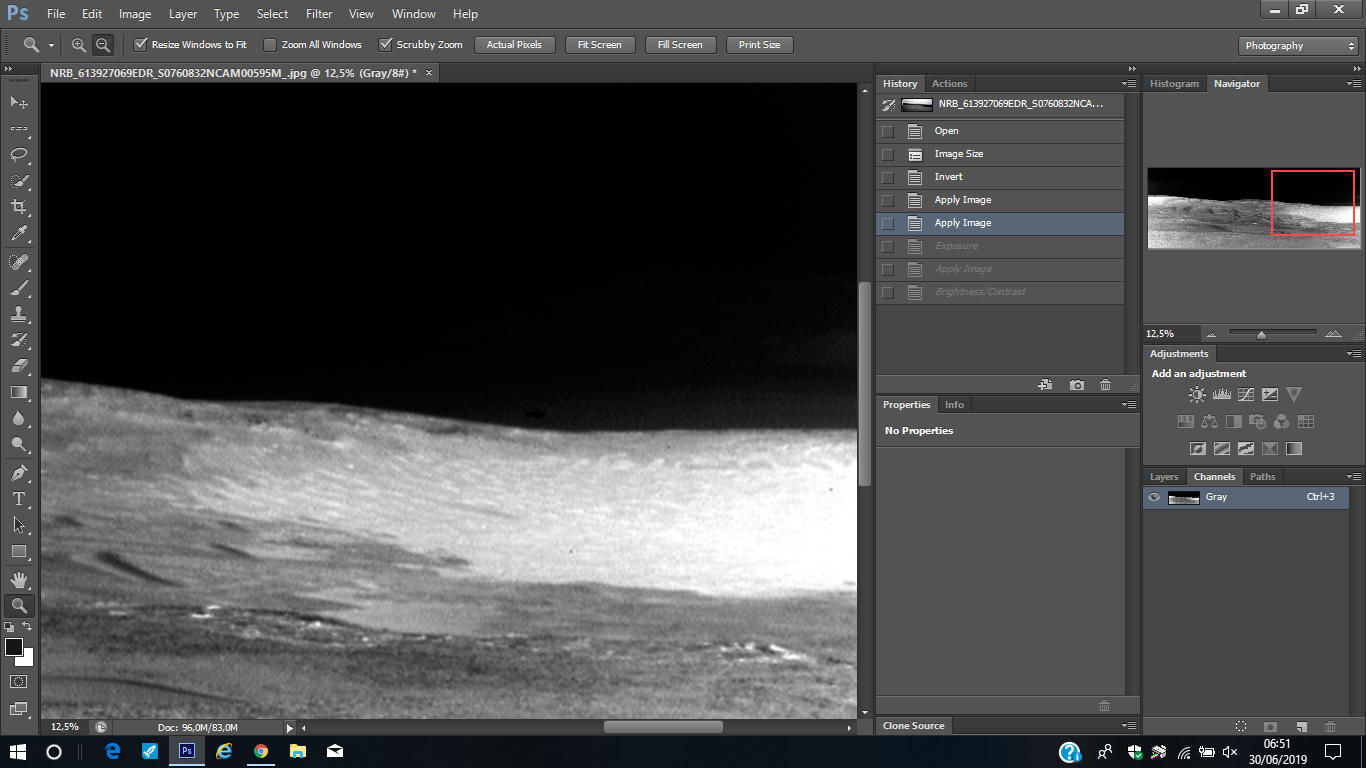Create new snapshot camera icon in History
The image size is (1366, 768).
tap(1076, 385)
